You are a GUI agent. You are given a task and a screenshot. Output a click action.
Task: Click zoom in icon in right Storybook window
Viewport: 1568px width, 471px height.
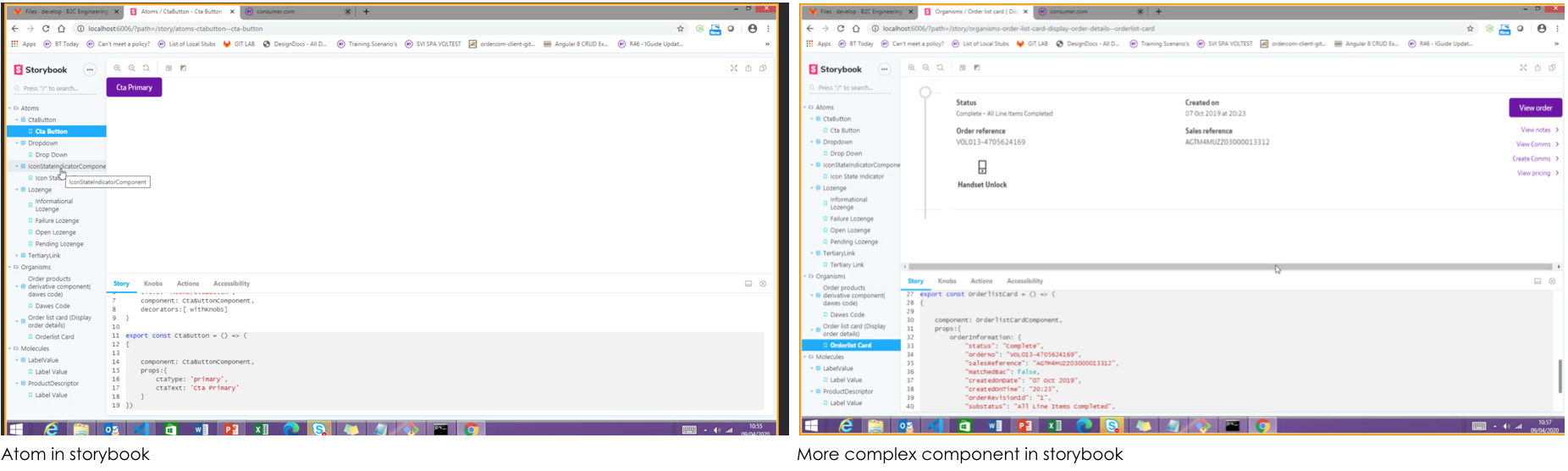[911, 67]
